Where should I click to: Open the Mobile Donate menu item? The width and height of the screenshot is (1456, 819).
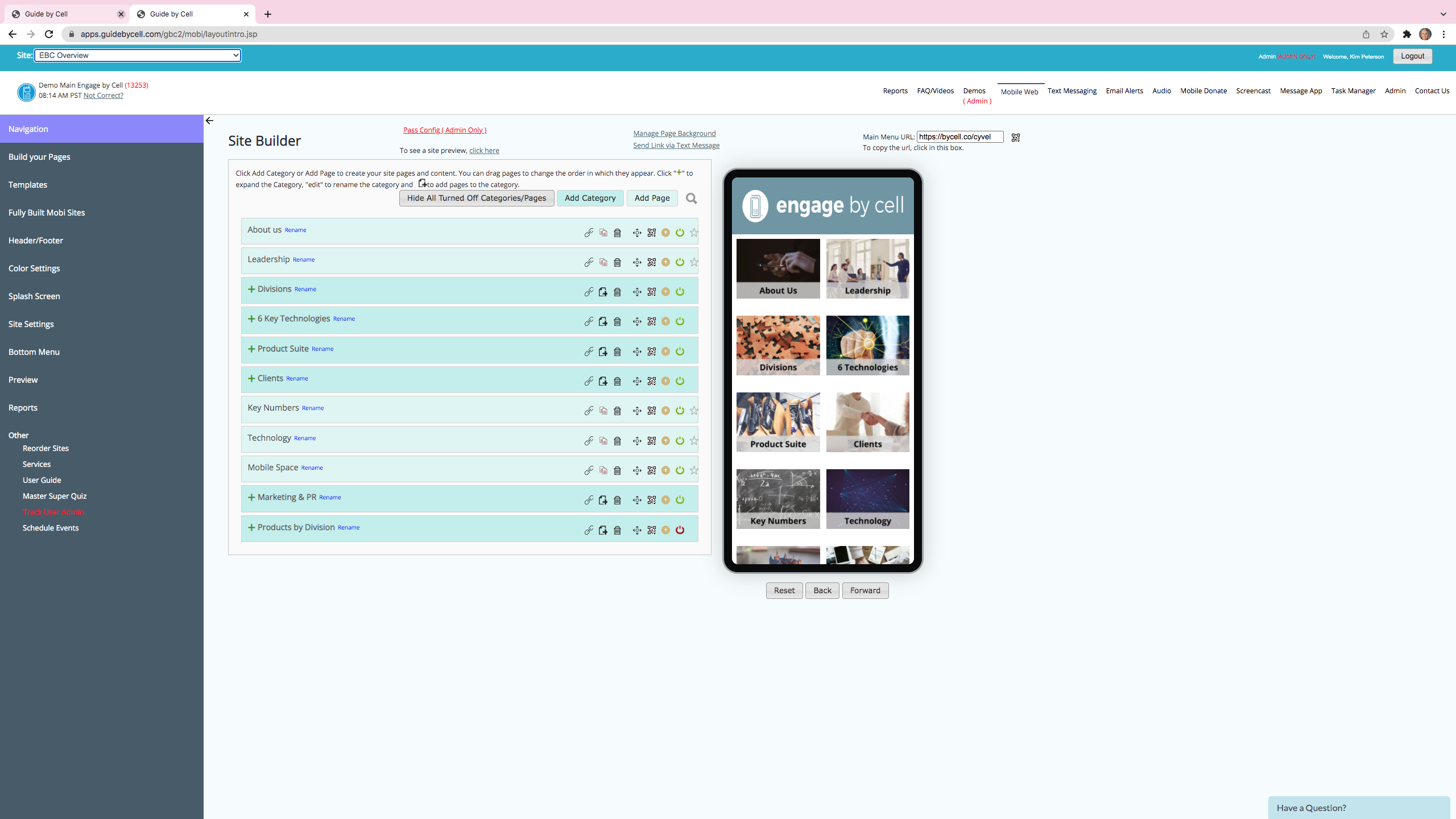(1203, 90)
